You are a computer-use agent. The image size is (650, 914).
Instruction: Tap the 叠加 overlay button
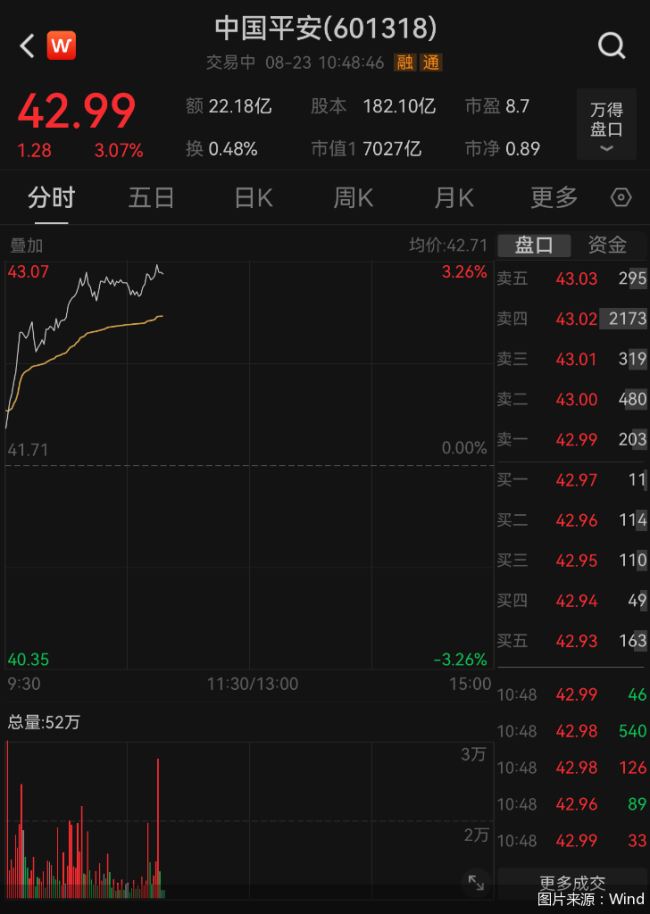click(x=26, y=246)
